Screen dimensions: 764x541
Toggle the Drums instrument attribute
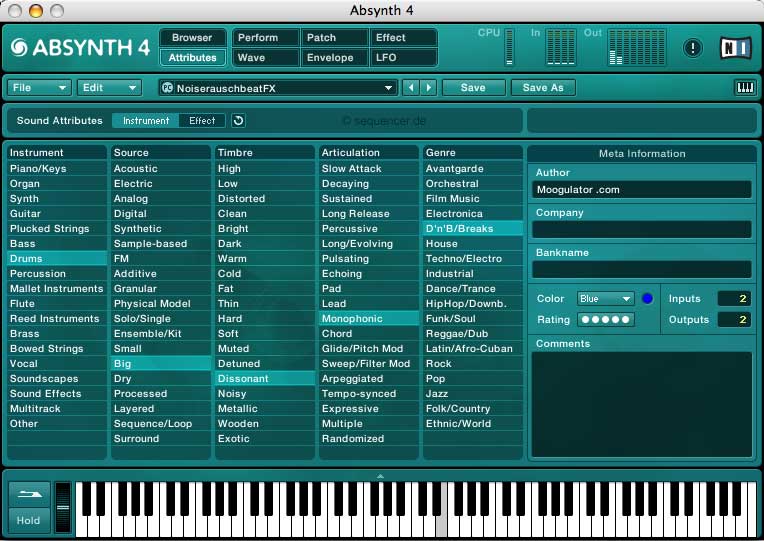click(57, 258)
